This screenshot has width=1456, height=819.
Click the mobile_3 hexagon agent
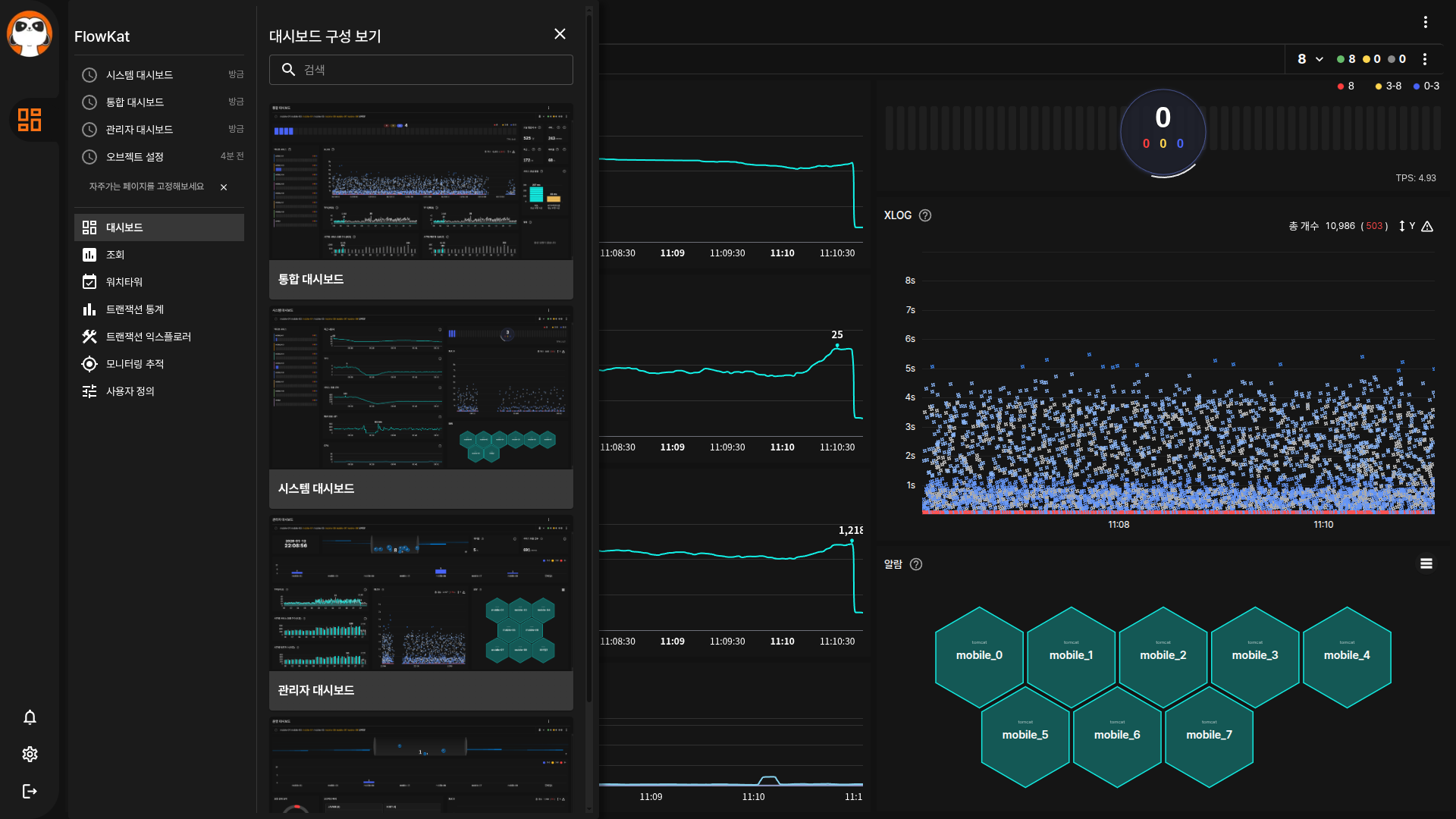click(x=1254, y=655)
